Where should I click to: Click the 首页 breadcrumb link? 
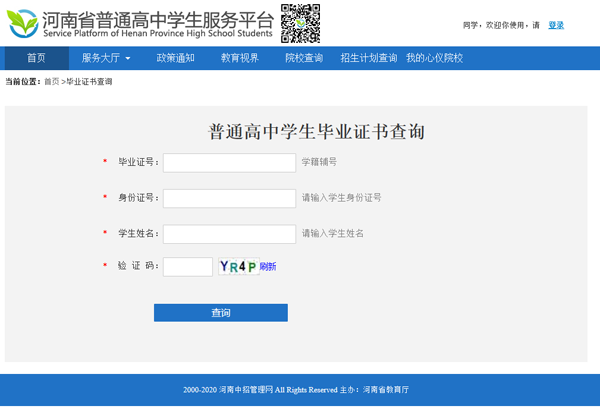(x=52, y=81)
